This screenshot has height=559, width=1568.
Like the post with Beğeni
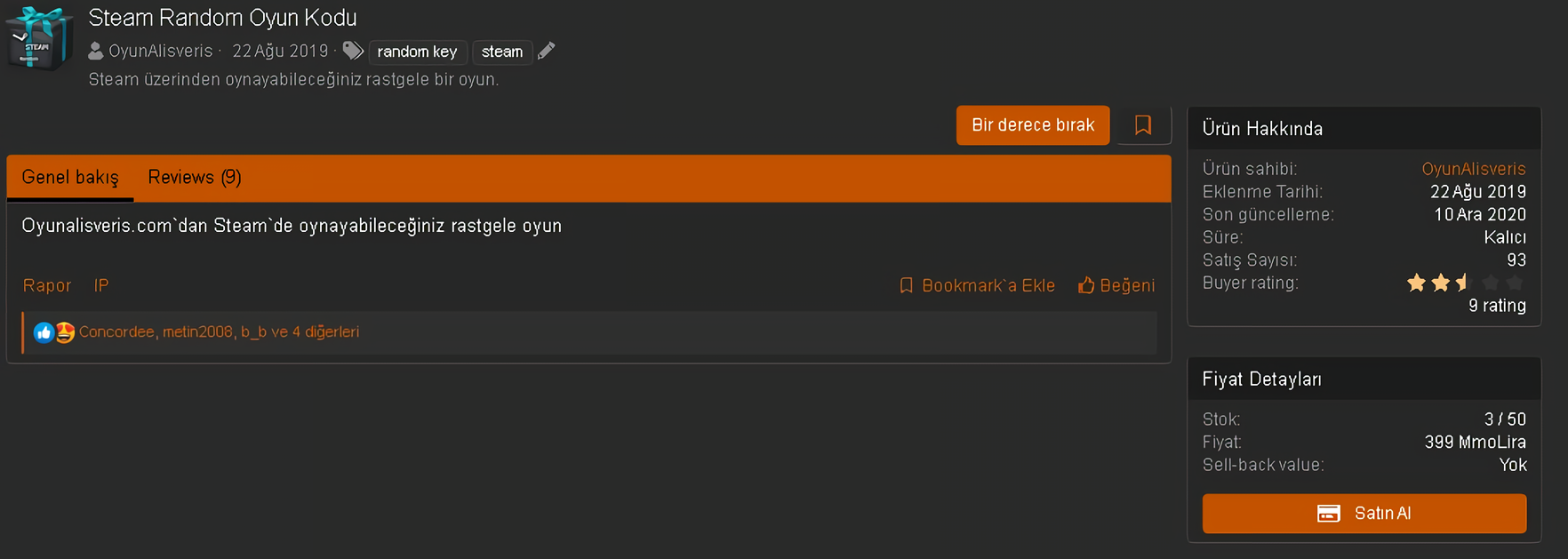click(x=1116, y=285)
